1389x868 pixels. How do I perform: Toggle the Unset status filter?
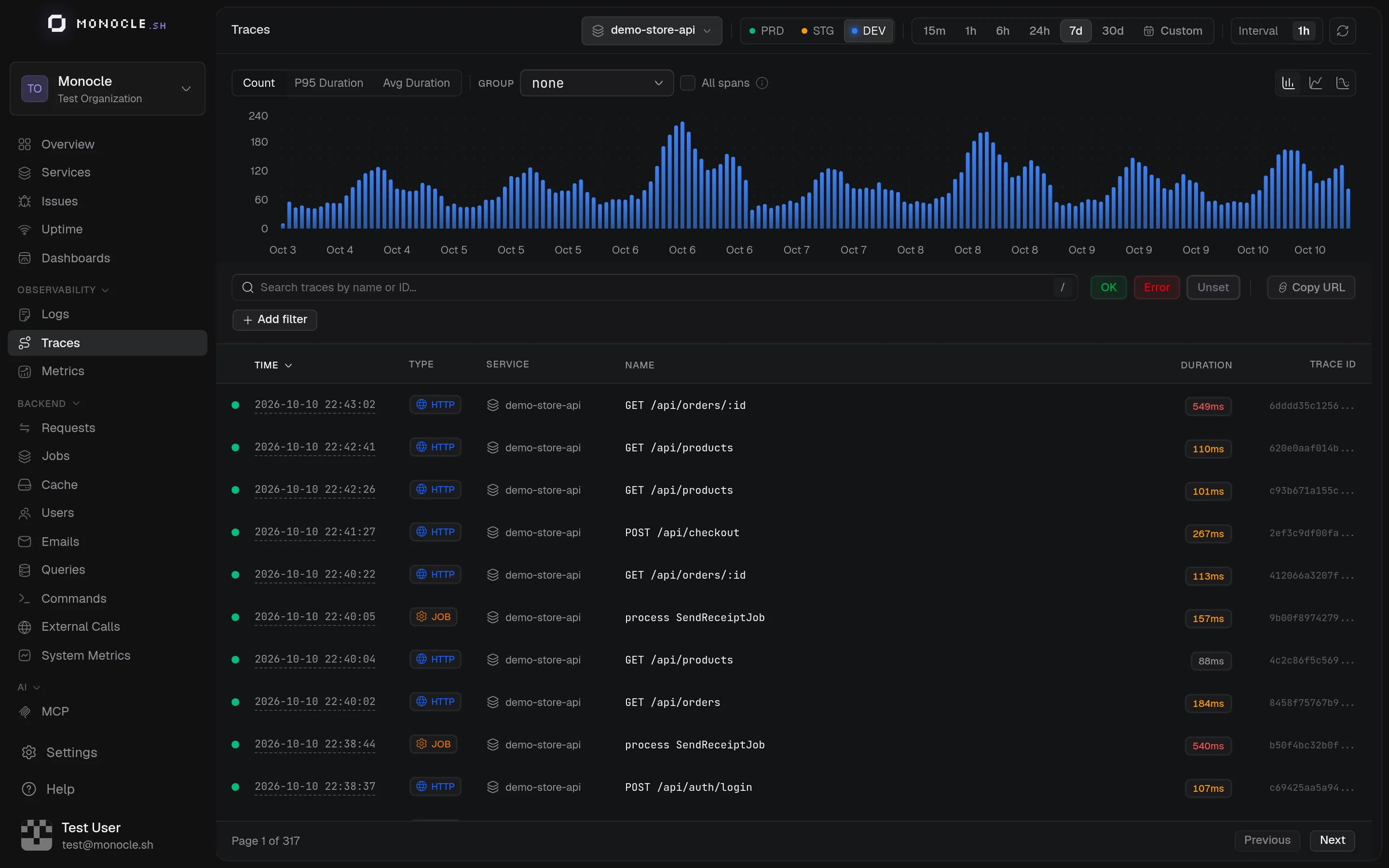click(x=1213, y=287)
